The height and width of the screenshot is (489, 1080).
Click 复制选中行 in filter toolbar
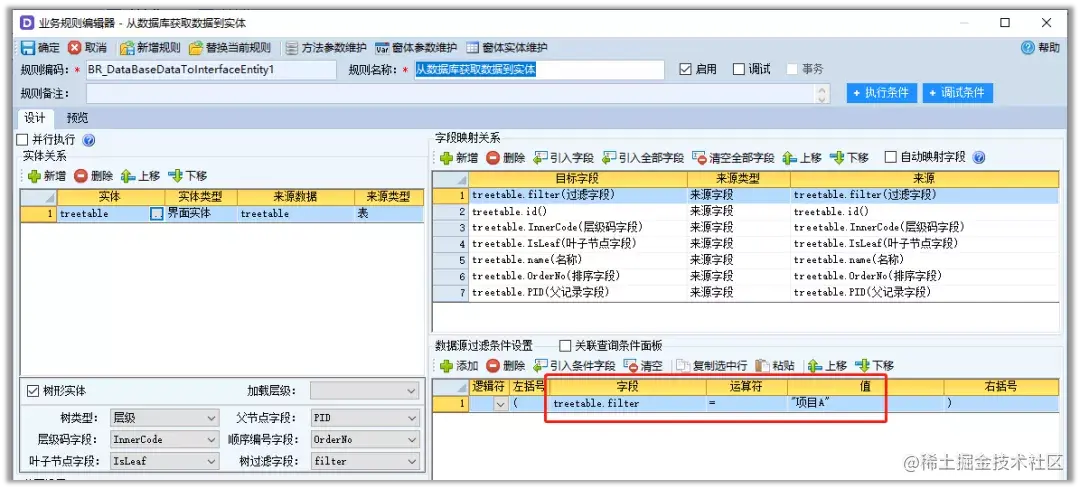pyautogui.click(x=712, y=366)
